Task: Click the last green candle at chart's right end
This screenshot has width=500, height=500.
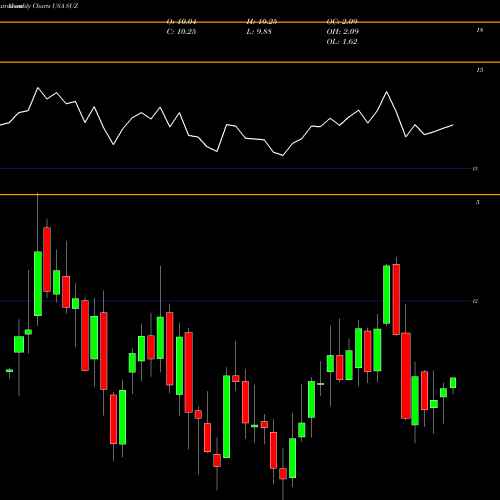Action: click(453, 383)
